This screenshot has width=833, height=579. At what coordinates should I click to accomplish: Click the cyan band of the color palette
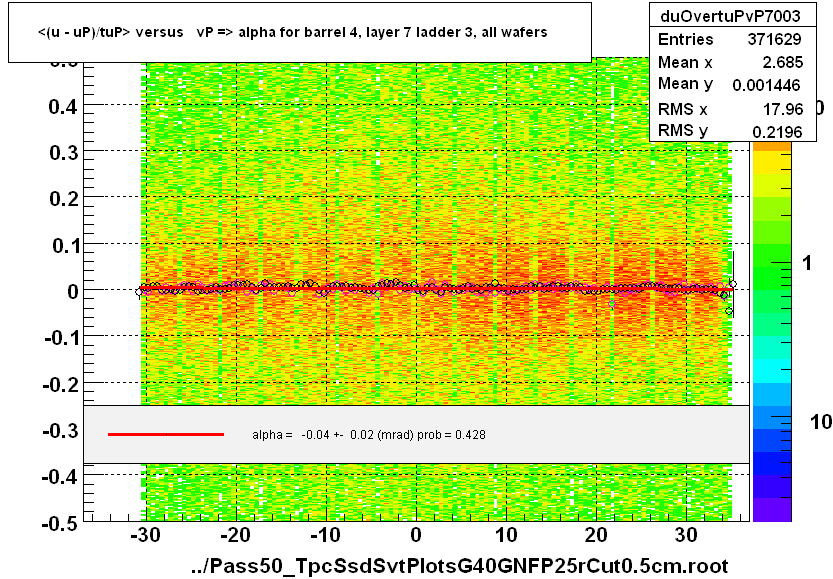(772, 371)
